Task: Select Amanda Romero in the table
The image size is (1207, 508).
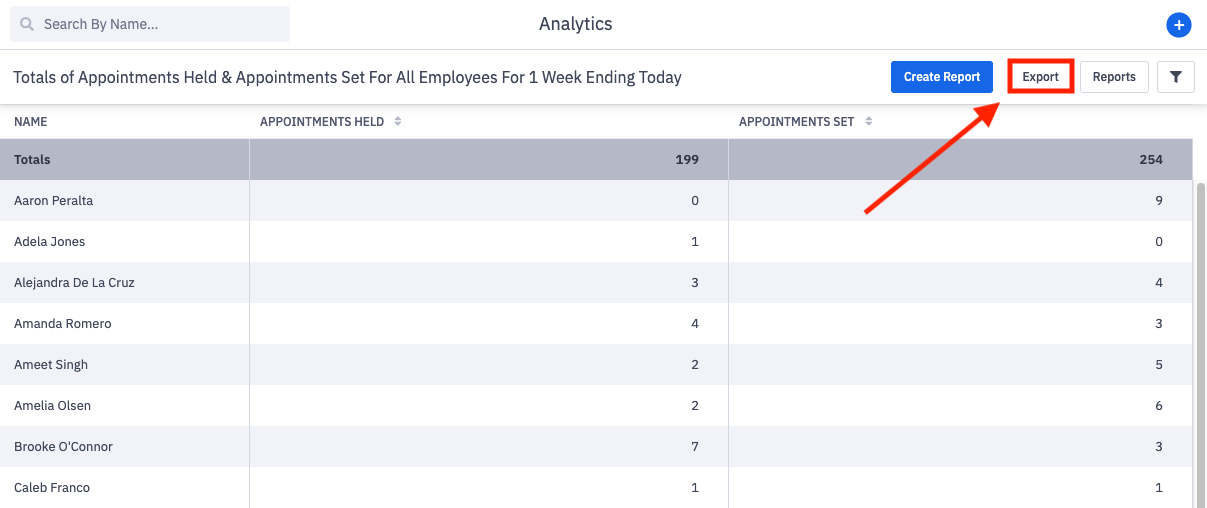Action: (62, 324)
